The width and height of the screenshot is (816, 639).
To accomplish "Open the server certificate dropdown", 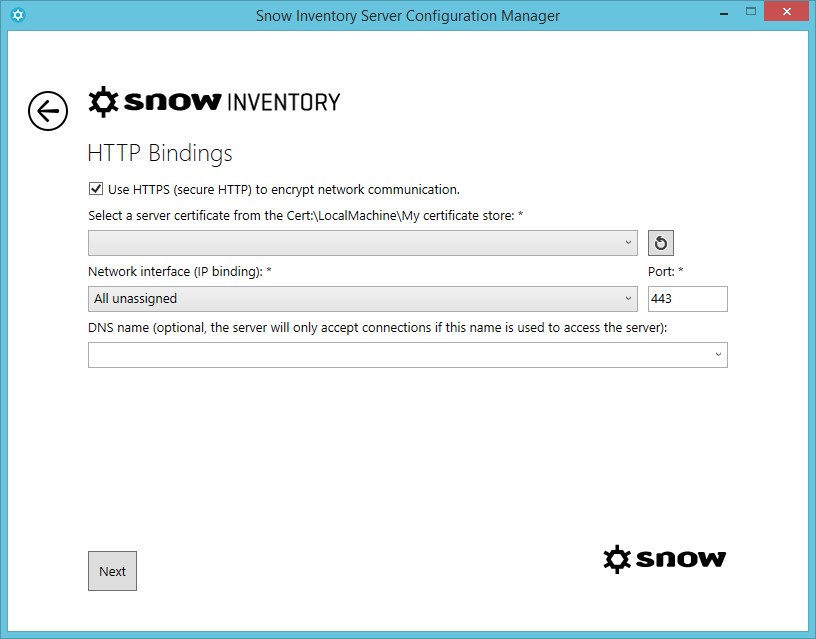I will 363,243.
